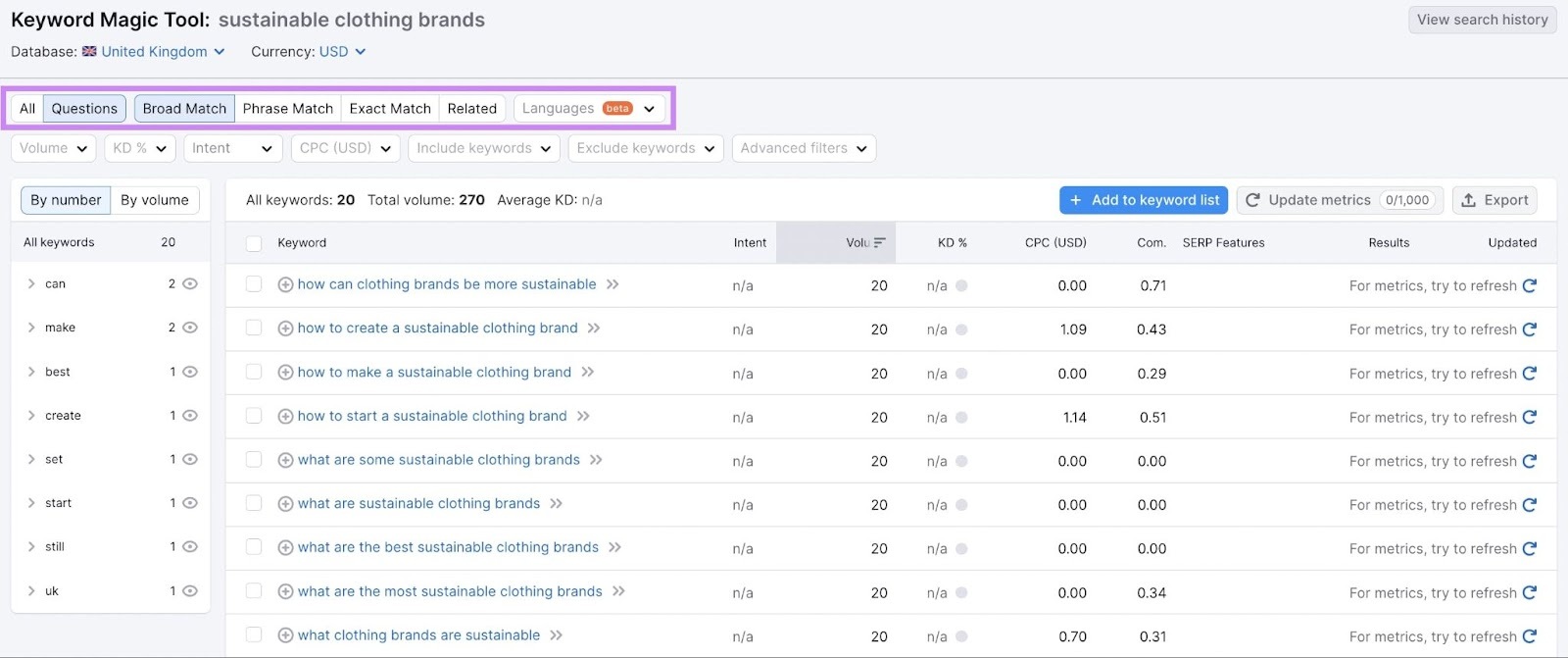The image size is (1568, 658).
Task: Click refresh icon for 'how to create a sustainable clothing brand'
Action: click(1530, 329)
